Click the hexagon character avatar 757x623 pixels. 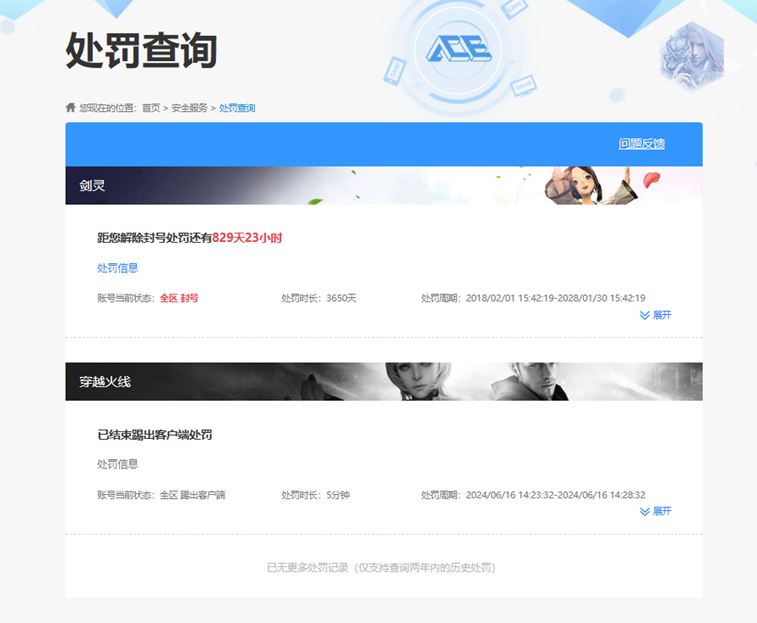(692, 56)
